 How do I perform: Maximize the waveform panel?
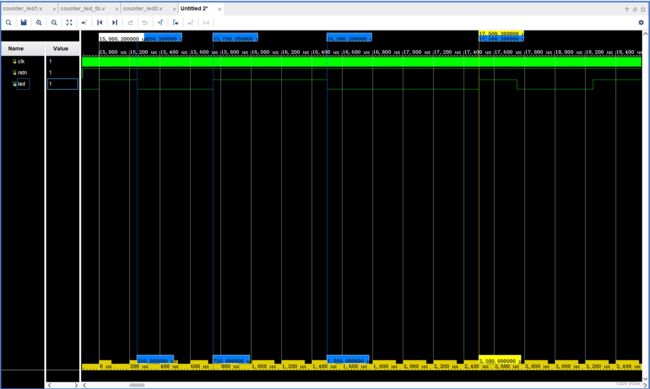pyautogui.click(x=643, y=9)
